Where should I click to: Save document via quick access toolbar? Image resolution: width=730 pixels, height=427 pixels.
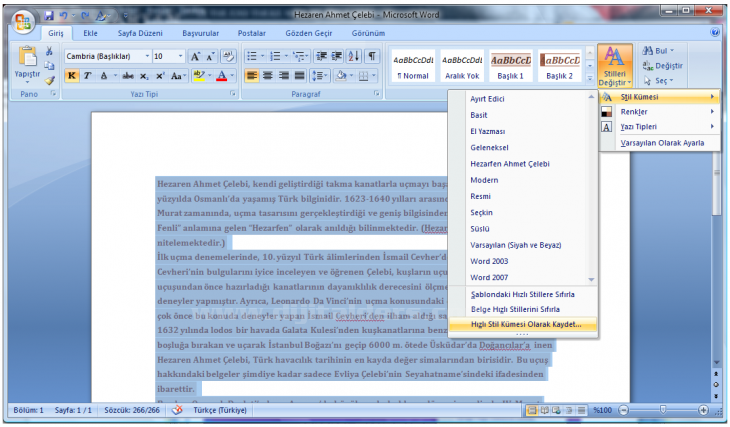49,15
